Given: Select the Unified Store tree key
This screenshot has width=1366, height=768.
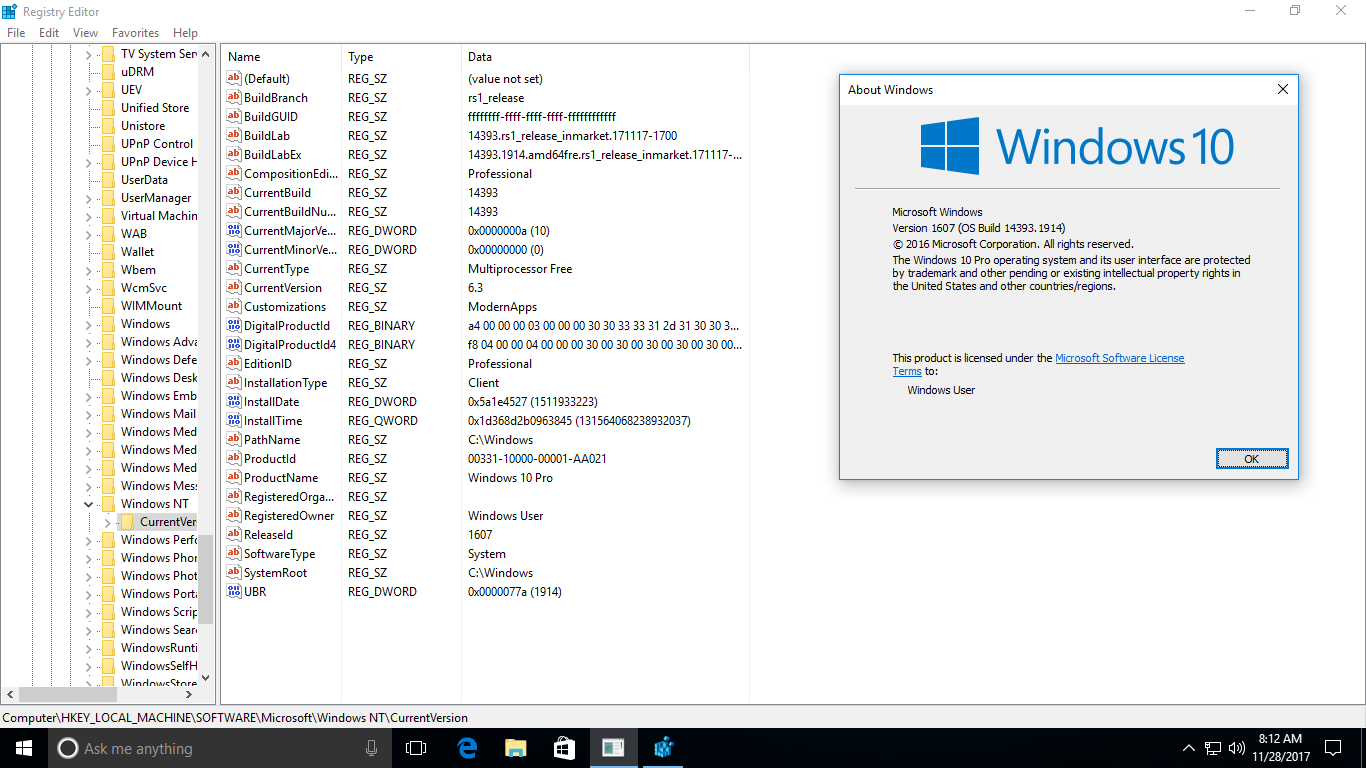Looking at the screenshot, I should 155,108.
